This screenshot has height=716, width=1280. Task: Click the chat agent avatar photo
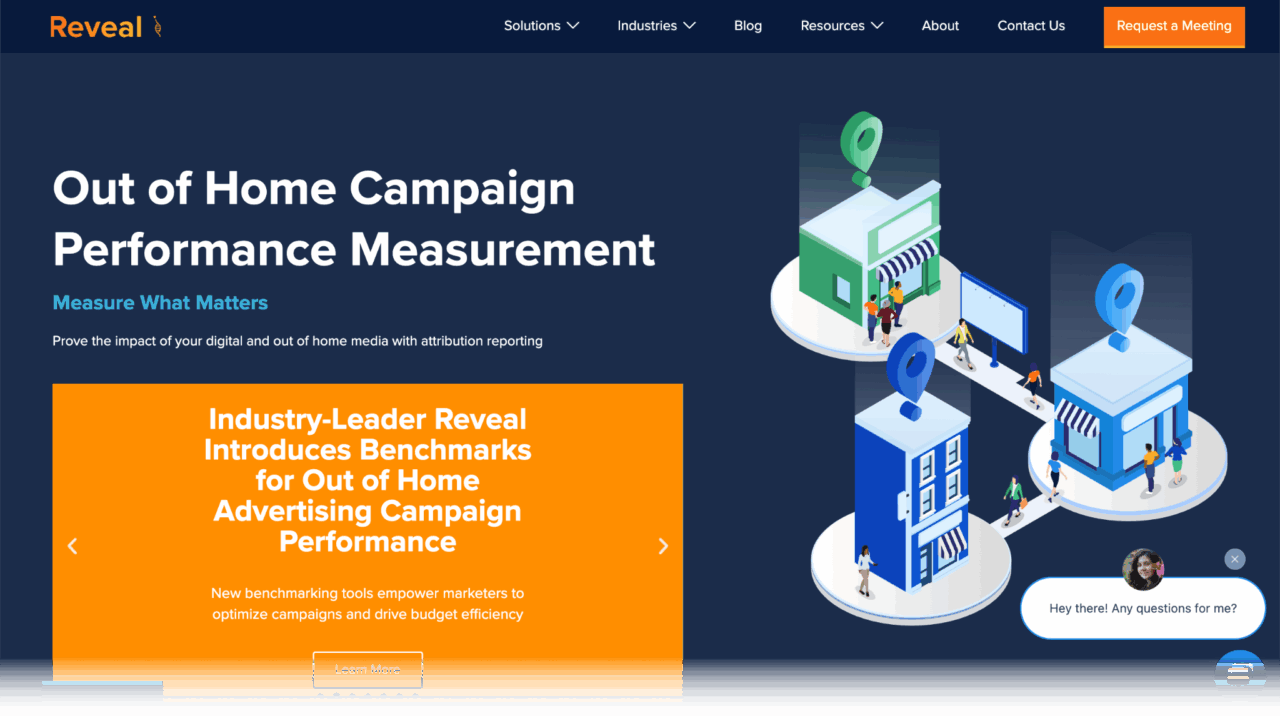coord(1143,569)
